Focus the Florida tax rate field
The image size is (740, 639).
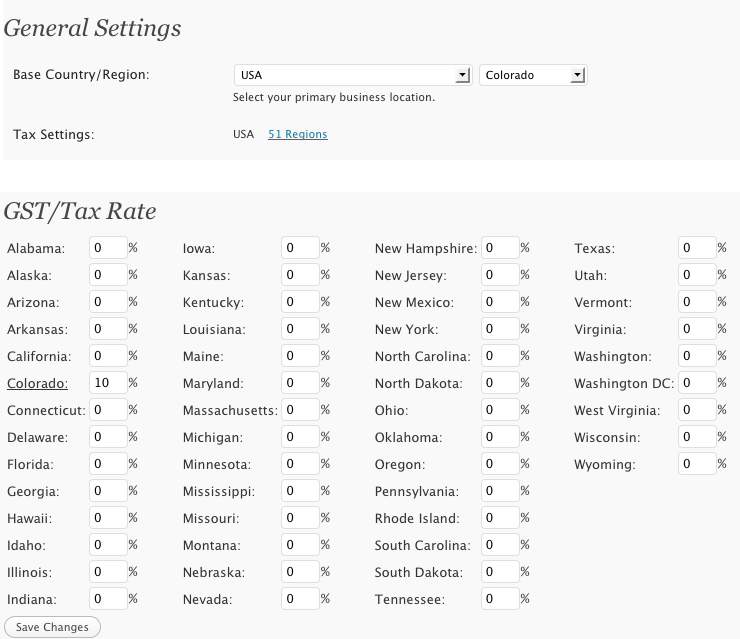108,464
